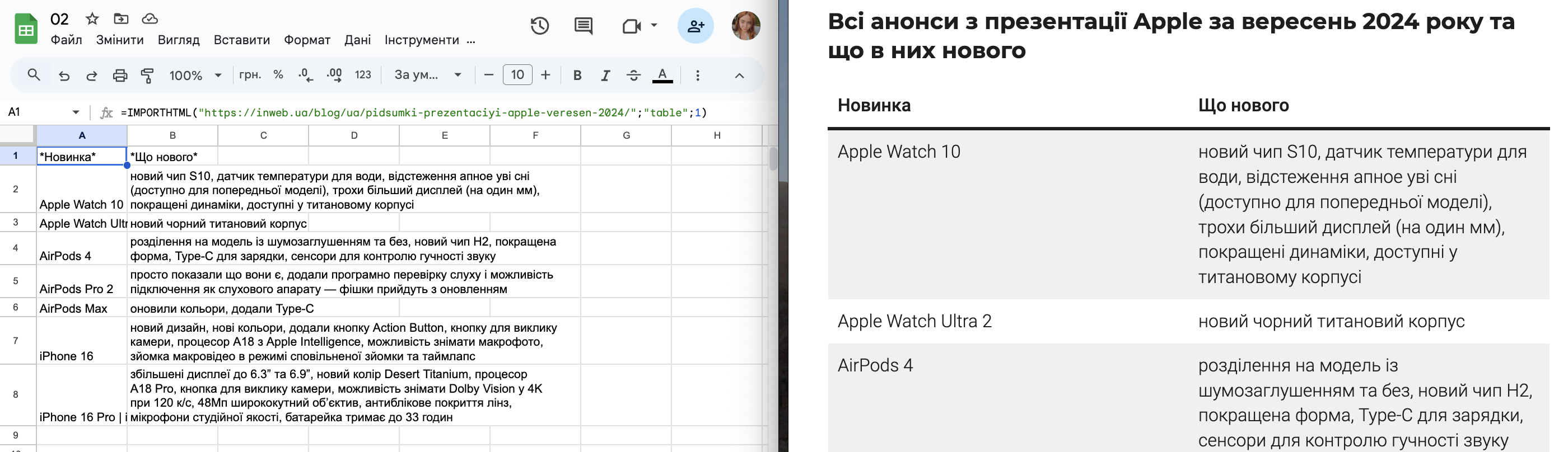Image resolution: width=1568 pixels, height=452 pixels.
Task: Open font family dropdown
Action: point(427,75)
